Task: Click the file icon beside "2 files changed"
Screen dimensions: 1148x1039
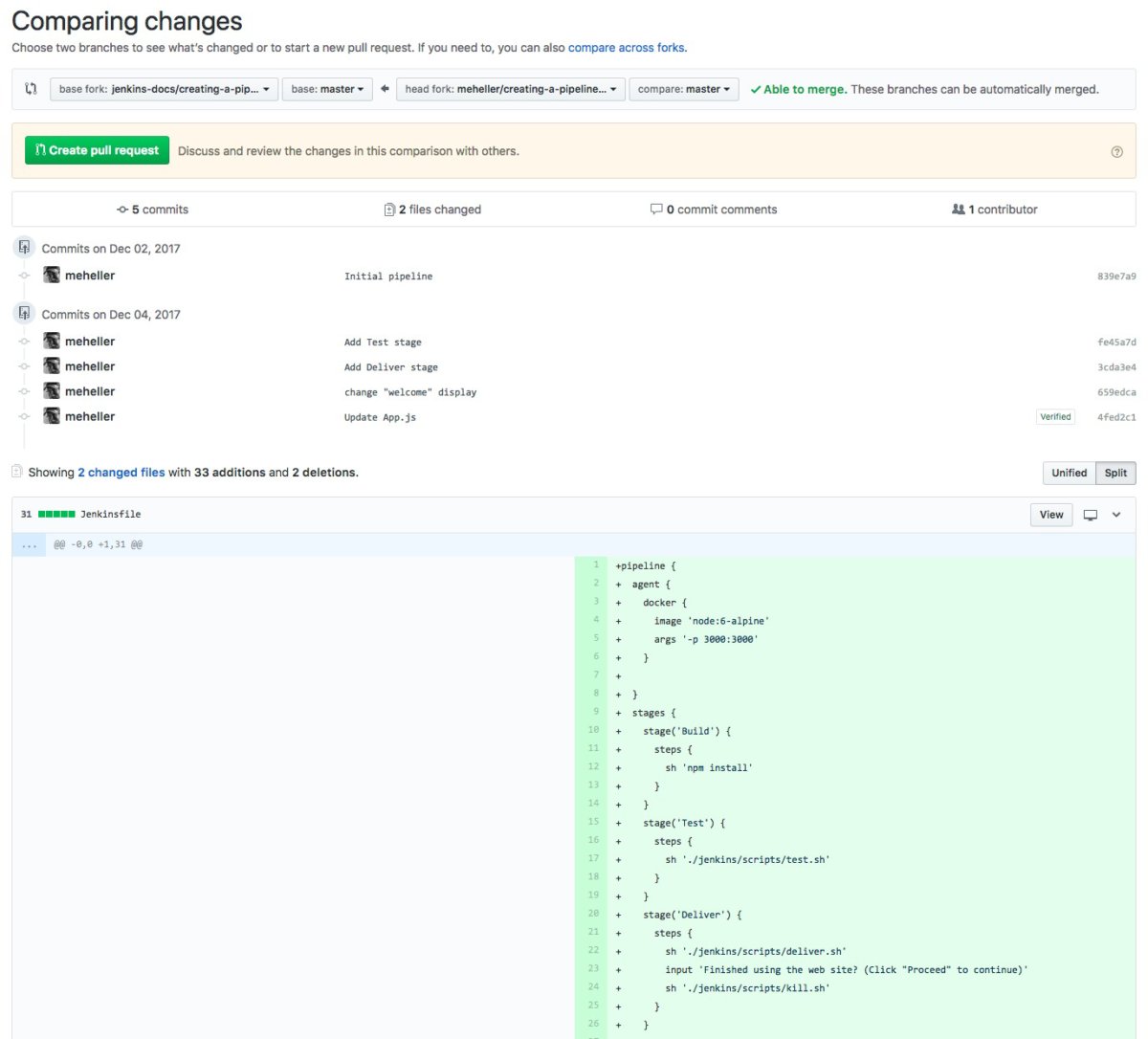Action: tap(389, 209)
